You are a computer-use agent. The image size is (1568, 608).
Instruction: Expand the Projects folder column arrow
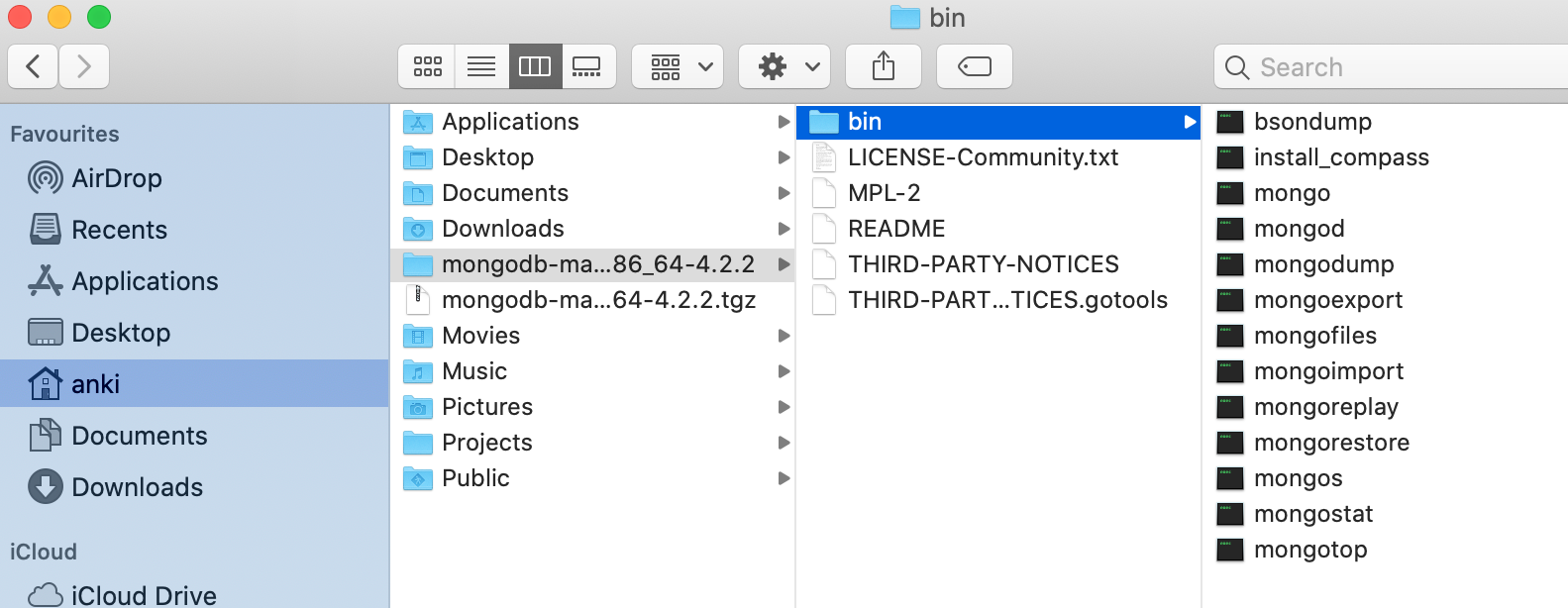click(x=784, y=443)
